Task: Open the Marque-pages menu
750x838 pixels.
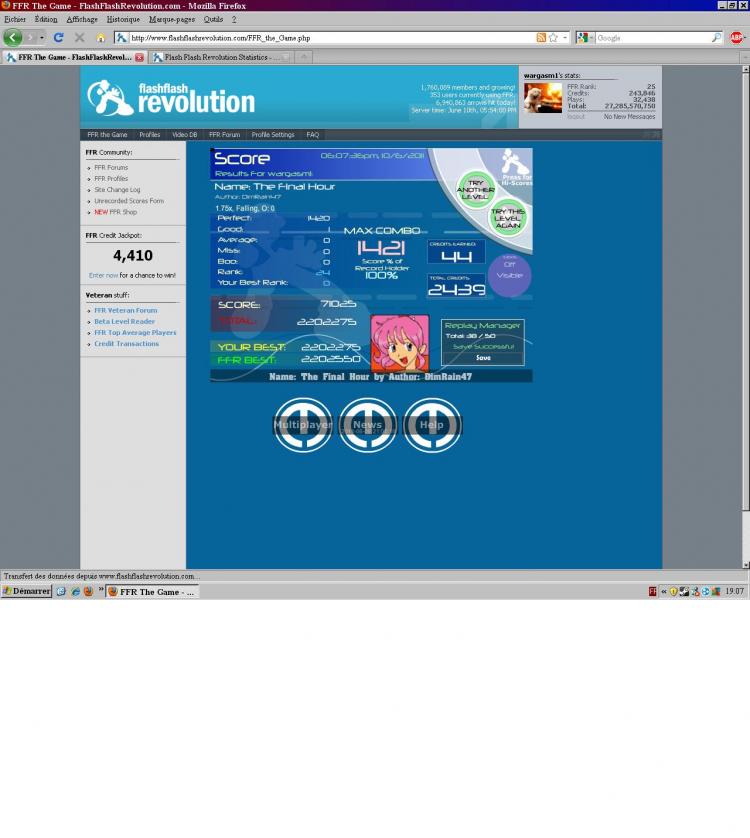Action: (x=172, y=19)
